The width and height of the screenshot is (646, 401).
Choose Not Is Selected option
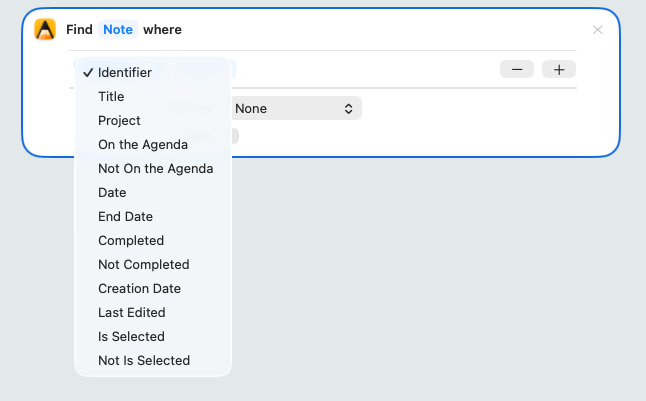coord(143,360)
